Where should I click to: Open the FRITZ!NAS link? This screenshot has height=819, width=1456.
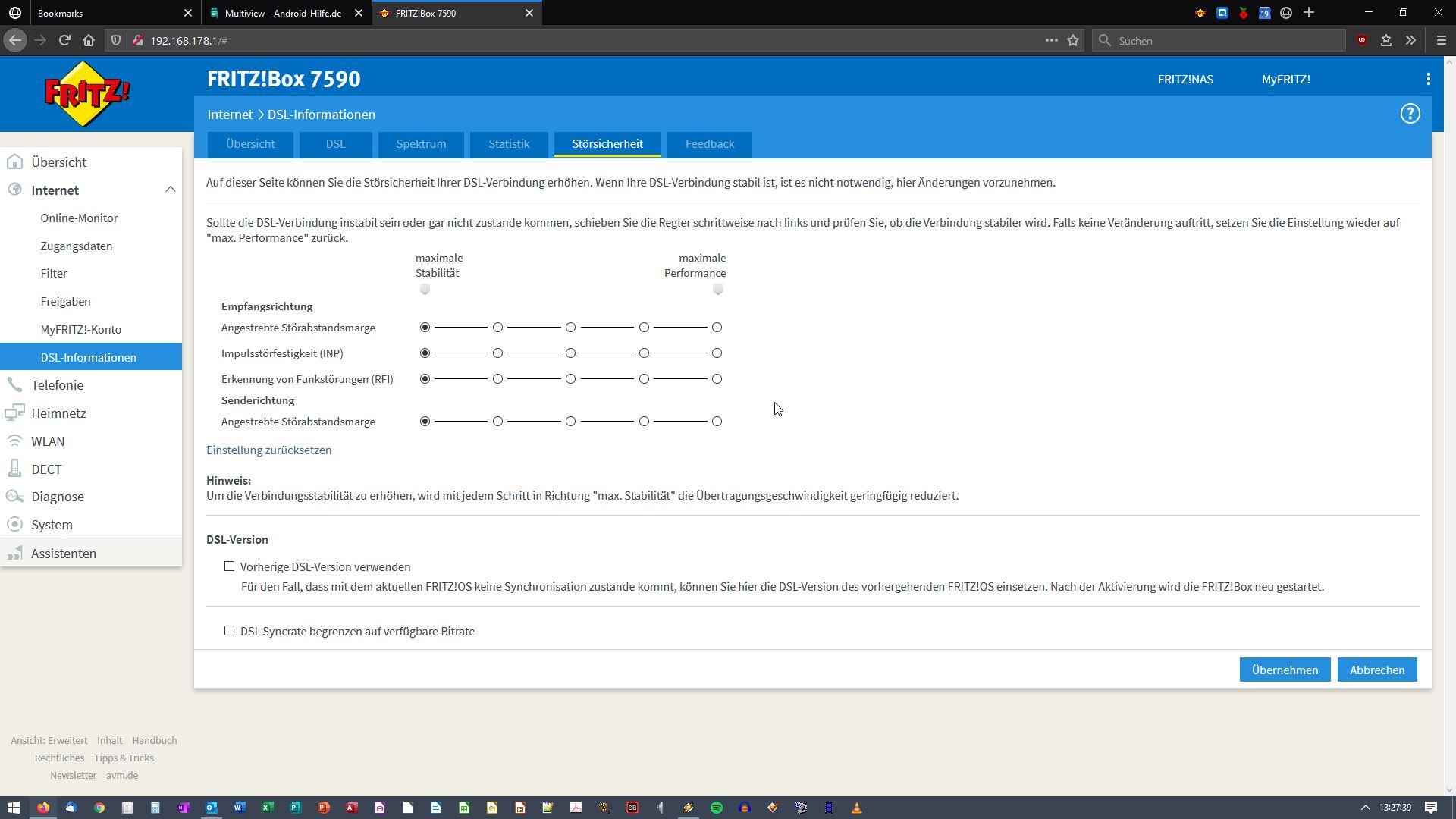[x=1185, y=79]
